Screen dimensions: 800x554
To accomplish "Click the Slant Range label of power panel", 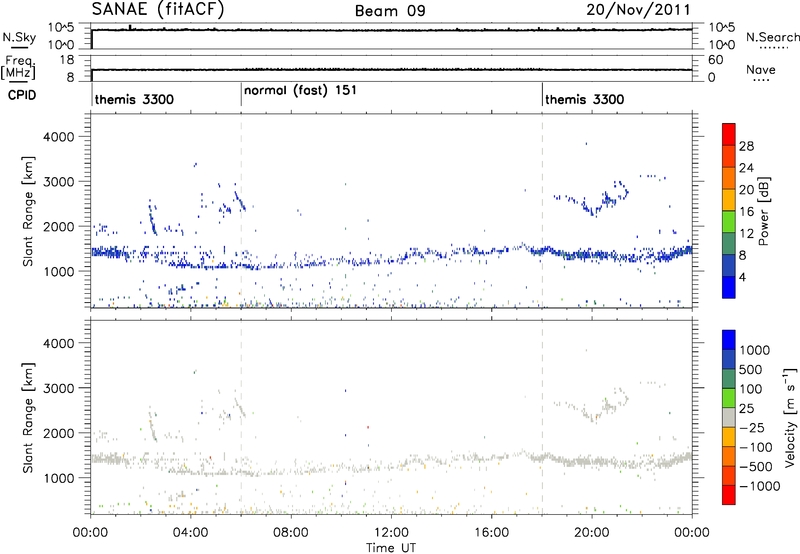I will coord(28,211).
